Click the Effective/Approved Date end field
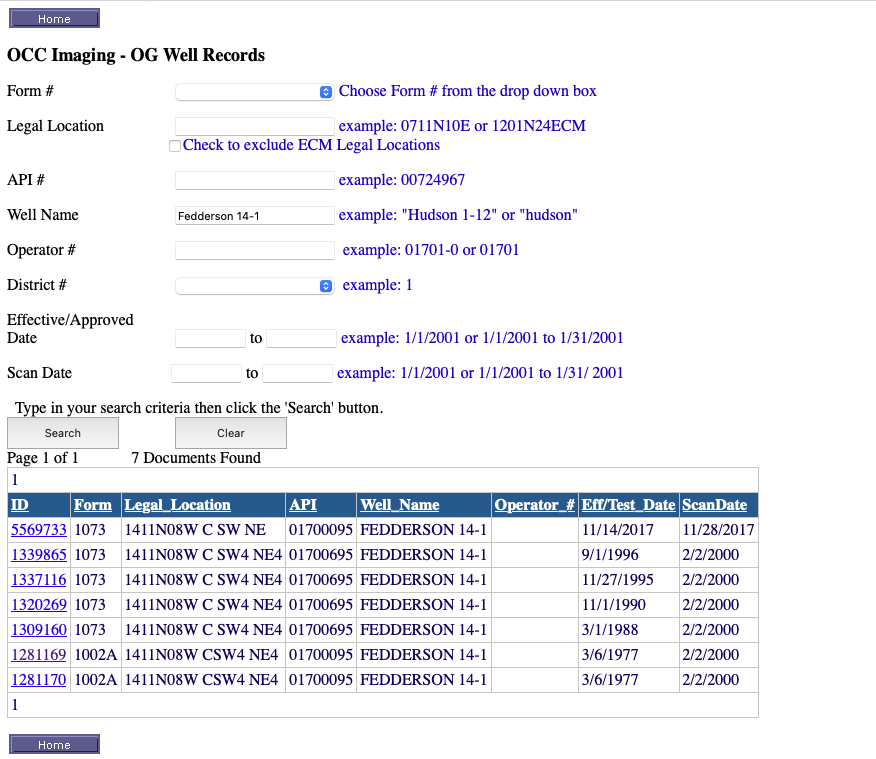The width and height of the screenshot is (876, 759). coord(302,338)
